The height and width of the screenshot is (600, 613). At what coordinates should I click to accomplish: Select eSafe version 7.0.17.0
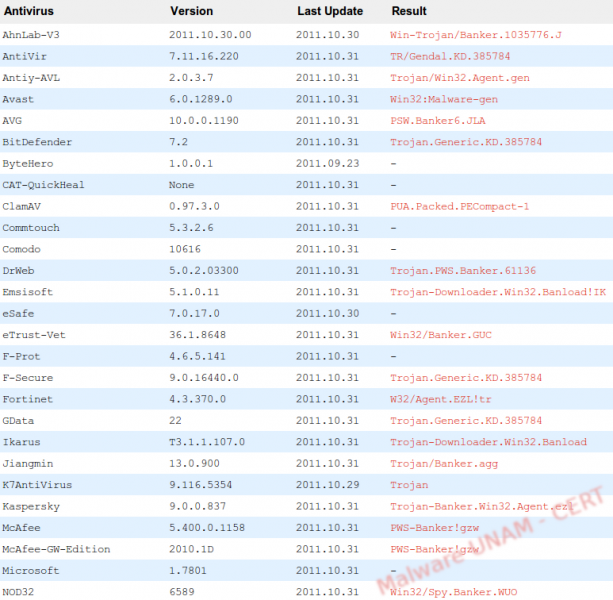(x=194, y=314)
